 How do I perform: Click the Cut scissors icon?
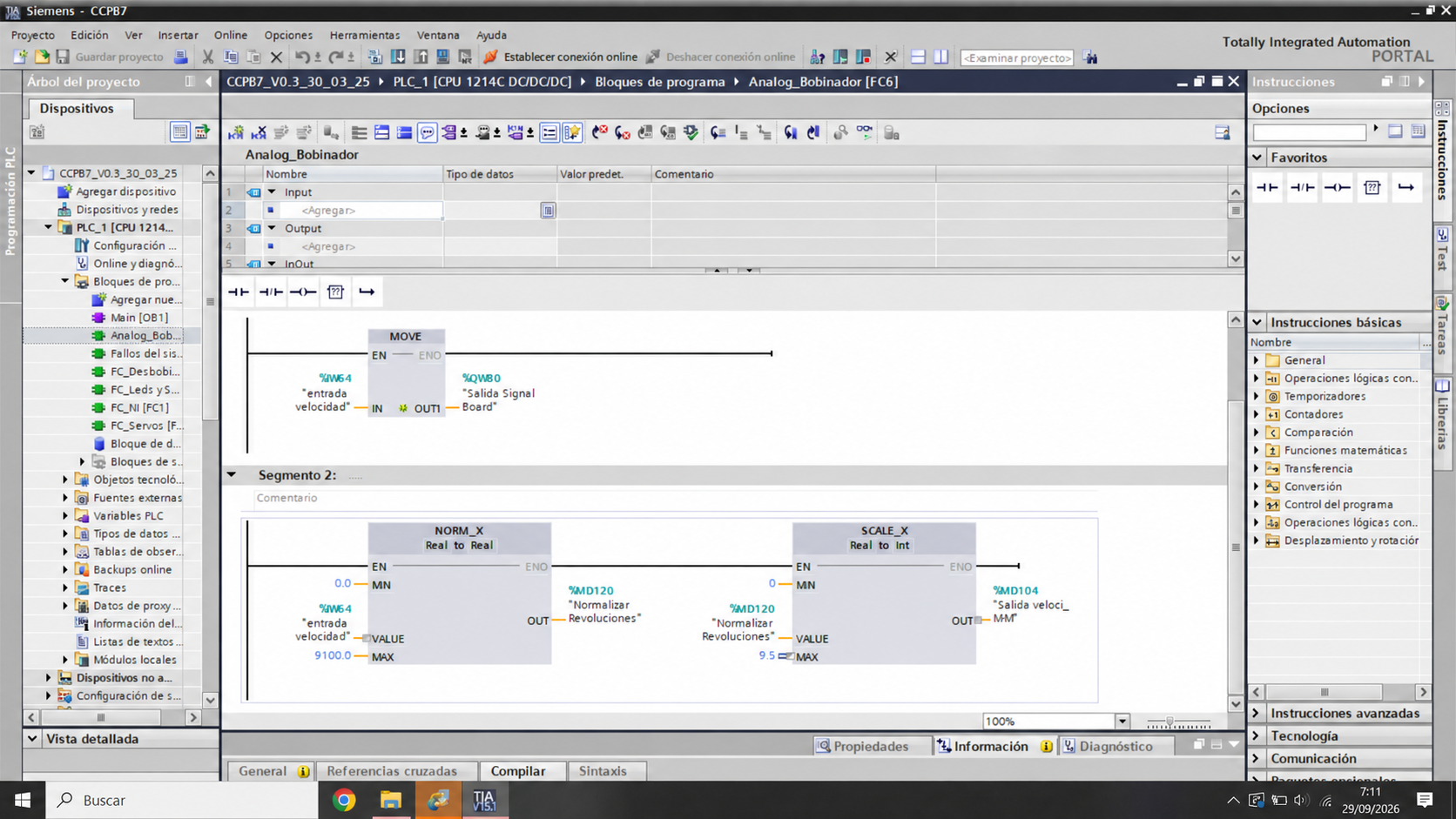[x=207, y=57]
